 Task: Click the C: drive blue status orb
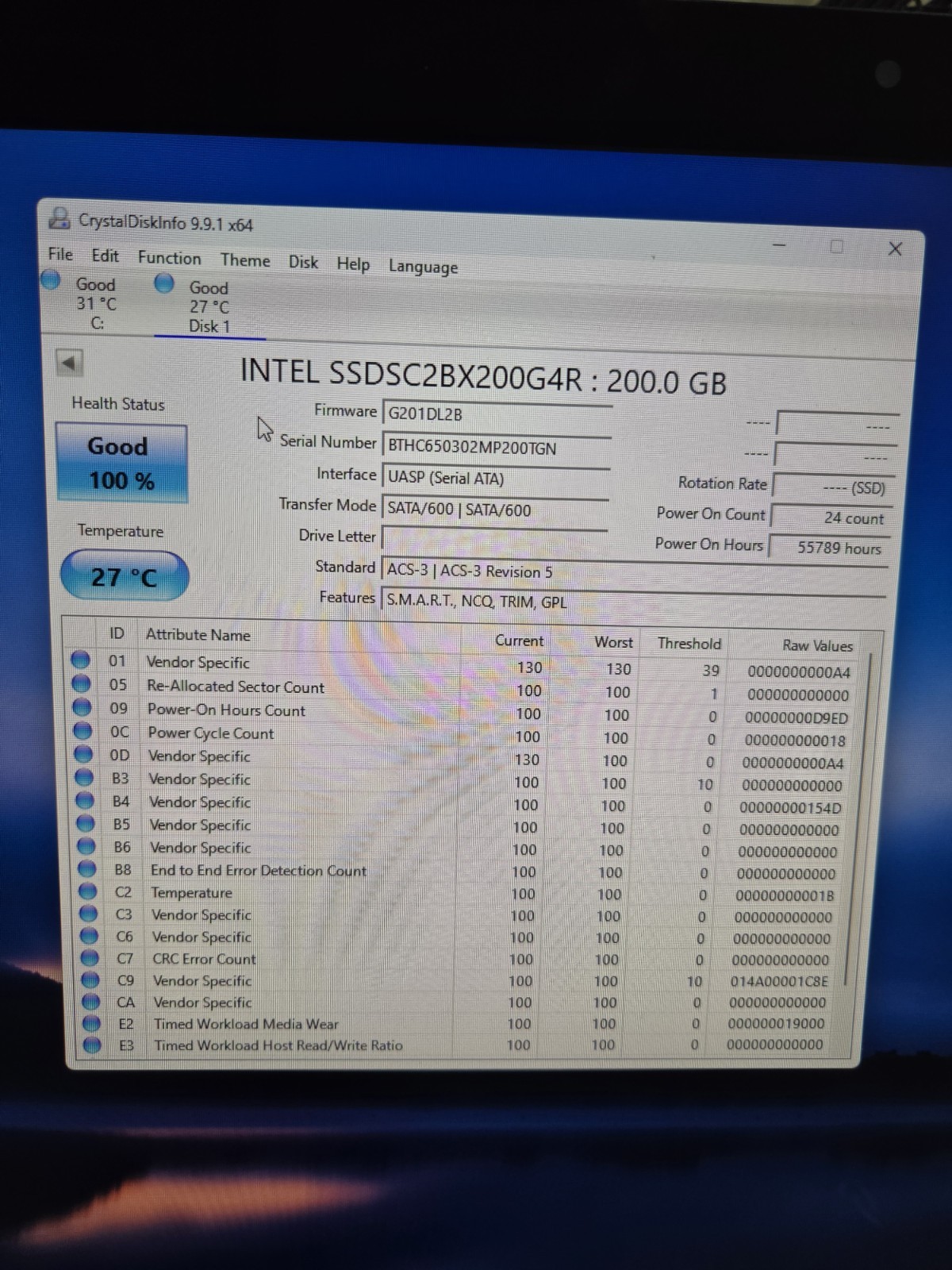pos(52,280)
